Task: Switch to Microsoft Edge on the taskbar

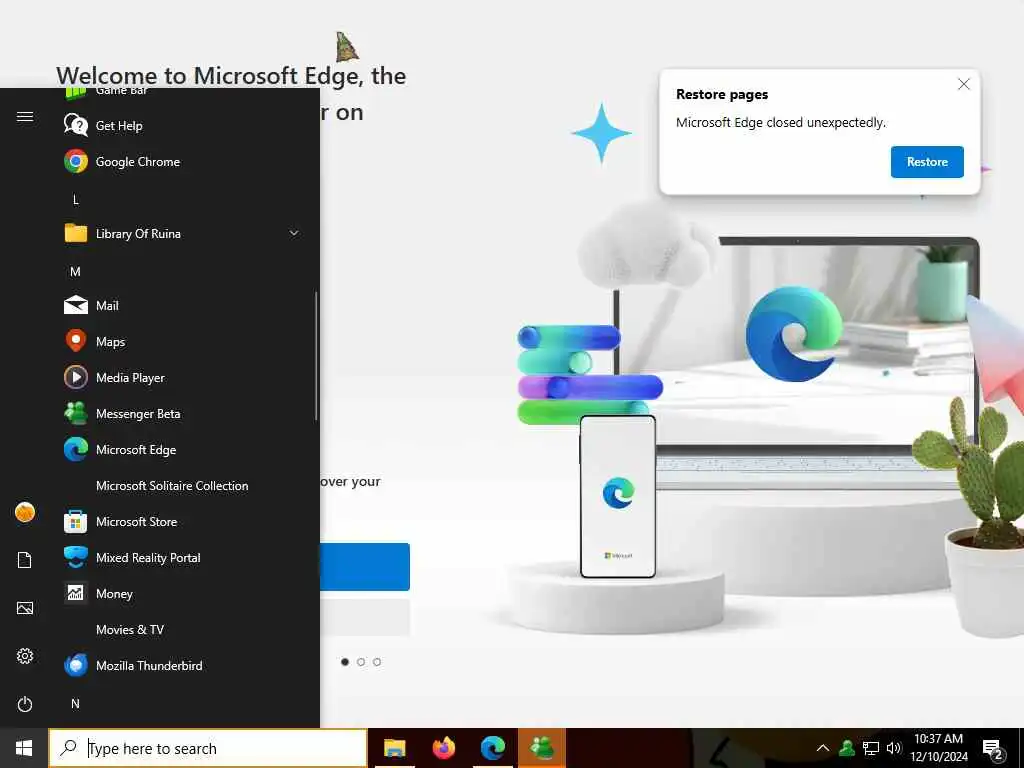Action: 493,748
